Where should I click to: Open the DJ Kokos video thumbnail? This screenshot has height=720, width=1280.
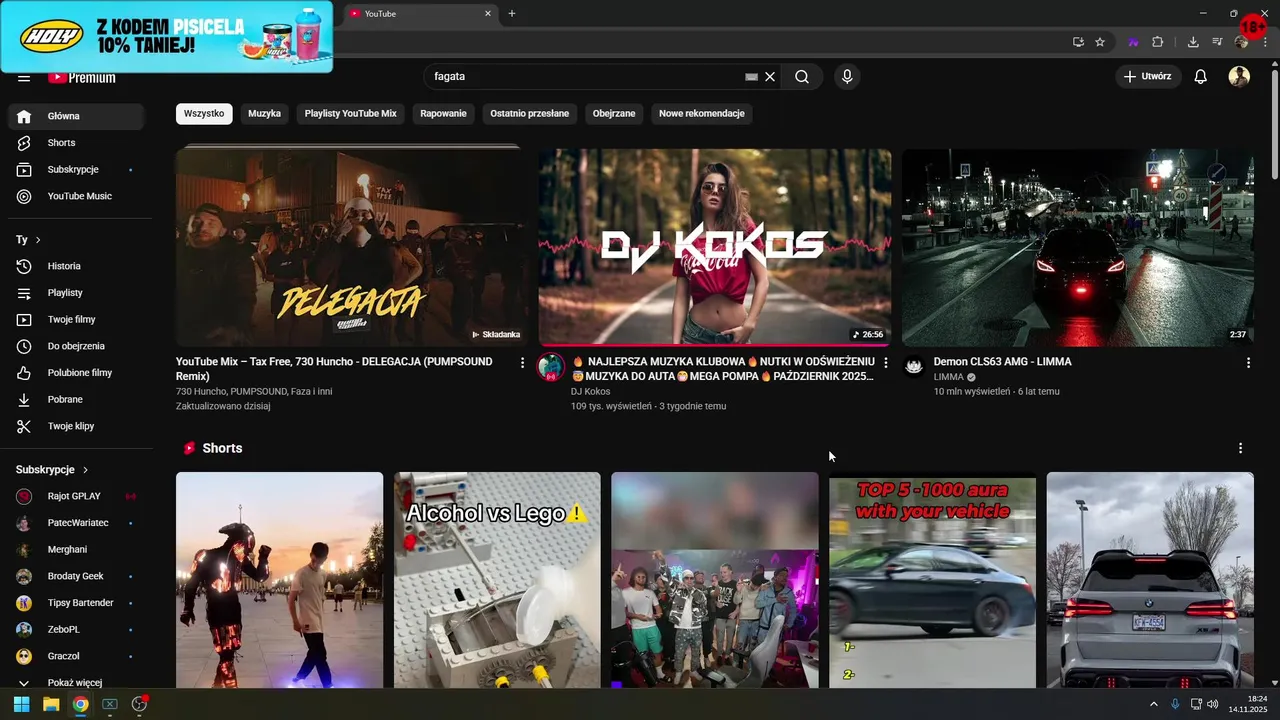715,247
